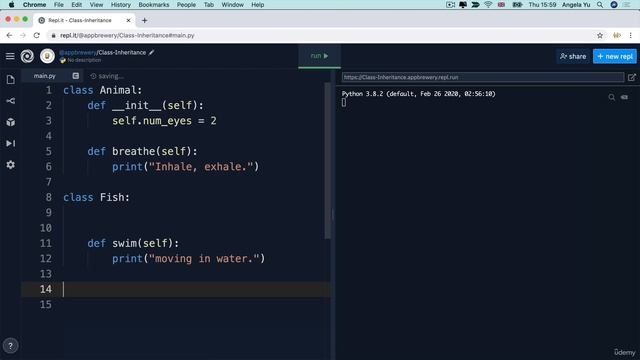Run the code with run button
The image size is (640, 360).
tap(319, 56)
